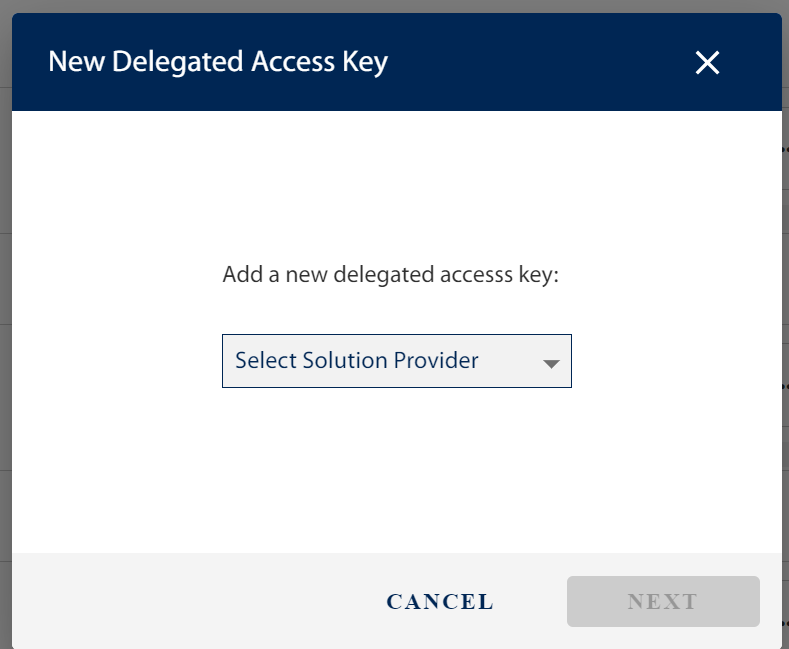Click the greyed-out NEXT button
The image size is (789, 649).
coord(662,601)
